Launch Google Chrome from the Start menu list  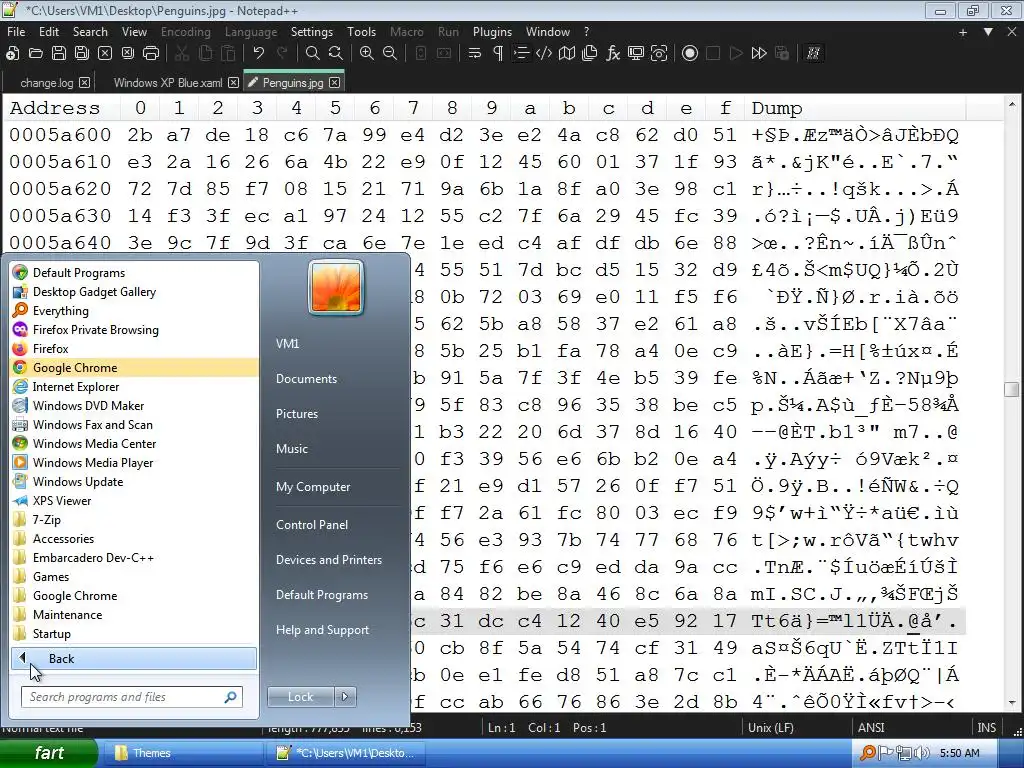(134, 368)
